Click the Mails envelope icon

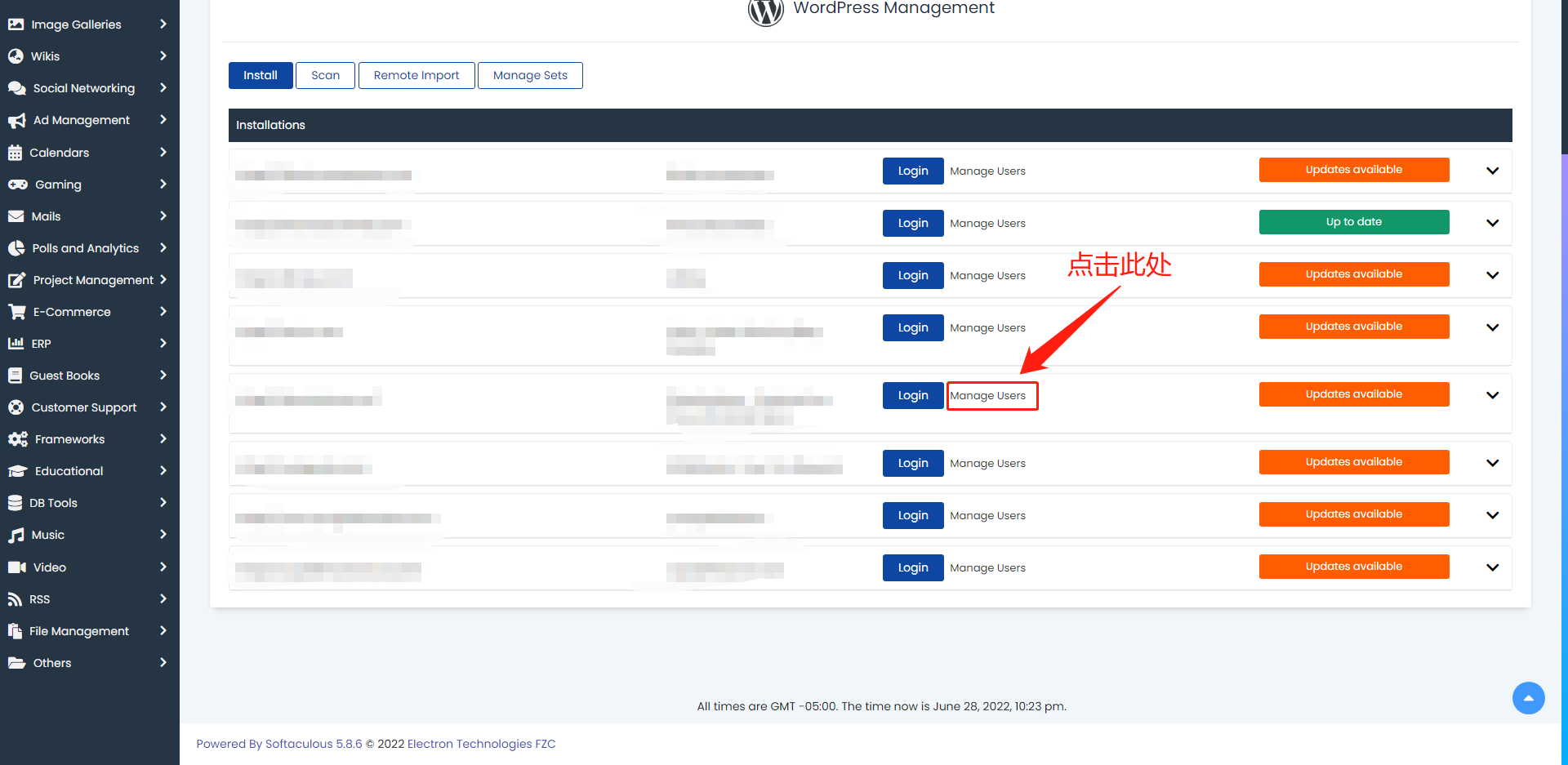pyautogui.click(x=16, y=216)
